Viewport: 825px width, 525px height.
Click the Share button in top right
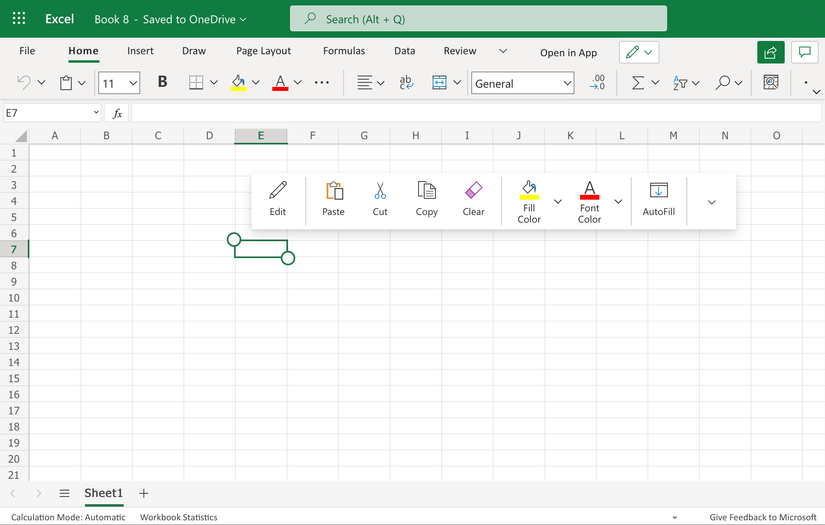(x=770, y=52)
